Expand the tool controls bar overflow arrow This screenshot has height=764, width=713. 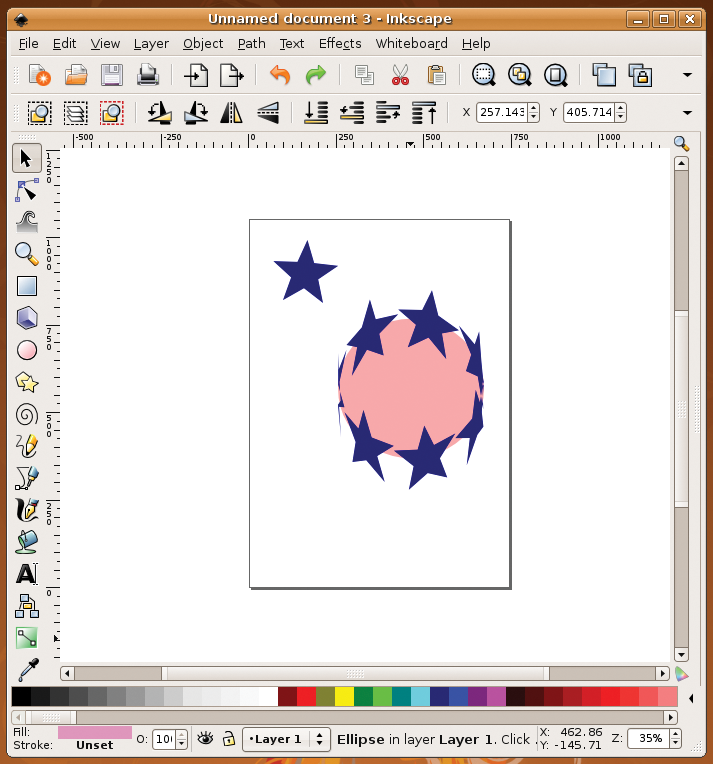[x=687, y=113]
